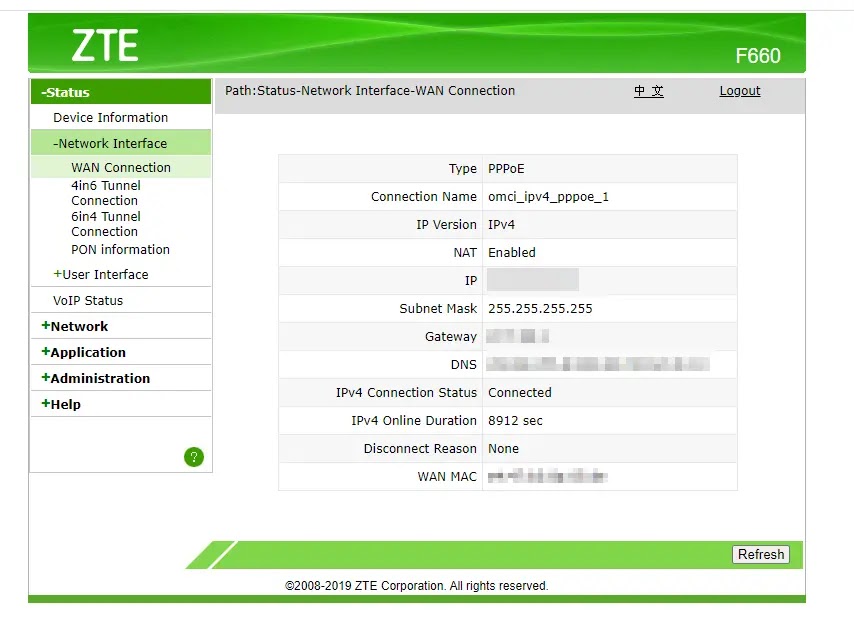Expand the Application menu section
The width and height of the screenshot is (854, 620).
pyautogui.click(x=83, y=352)
